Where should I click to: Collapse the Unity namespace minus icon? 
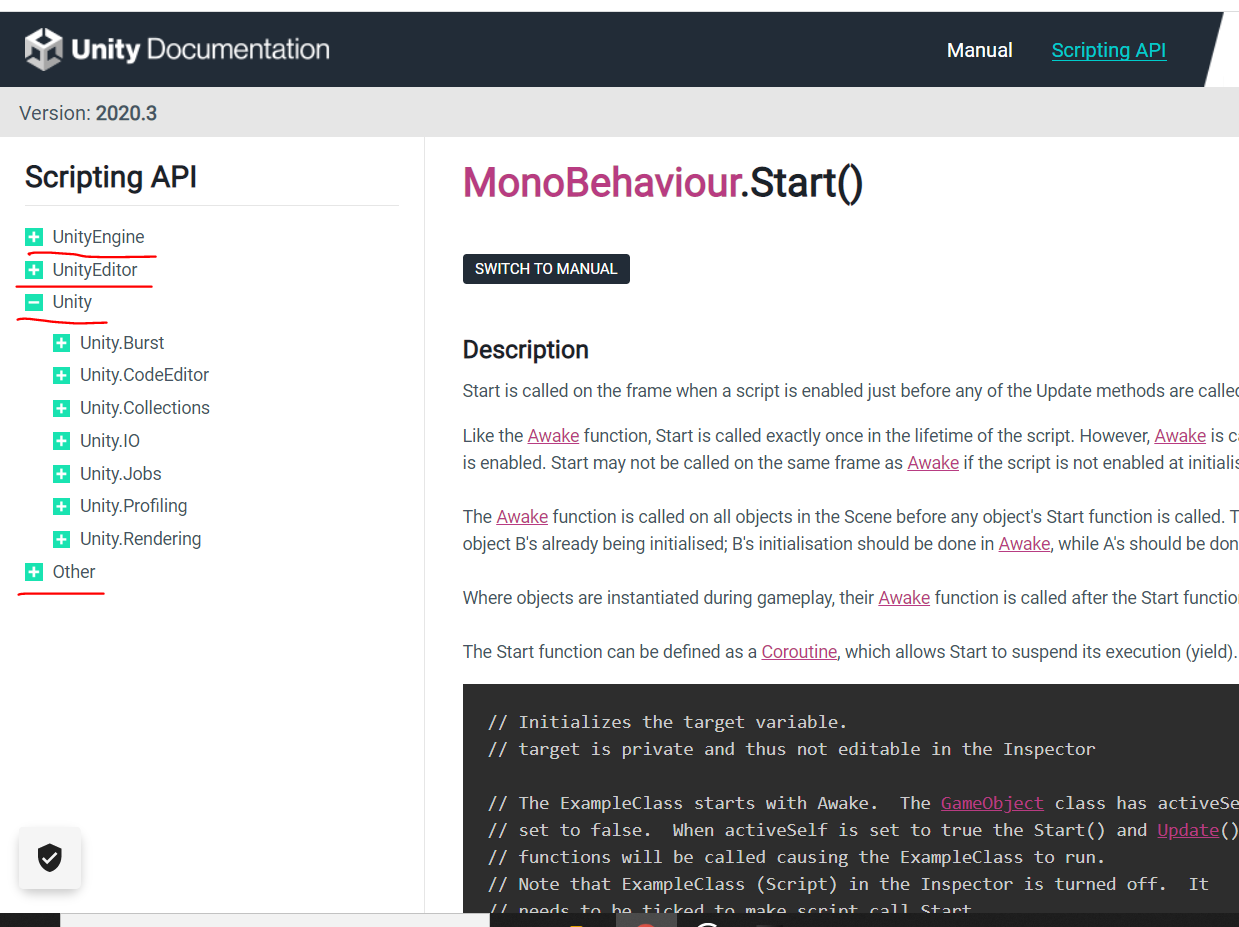(x=34, y=302)
